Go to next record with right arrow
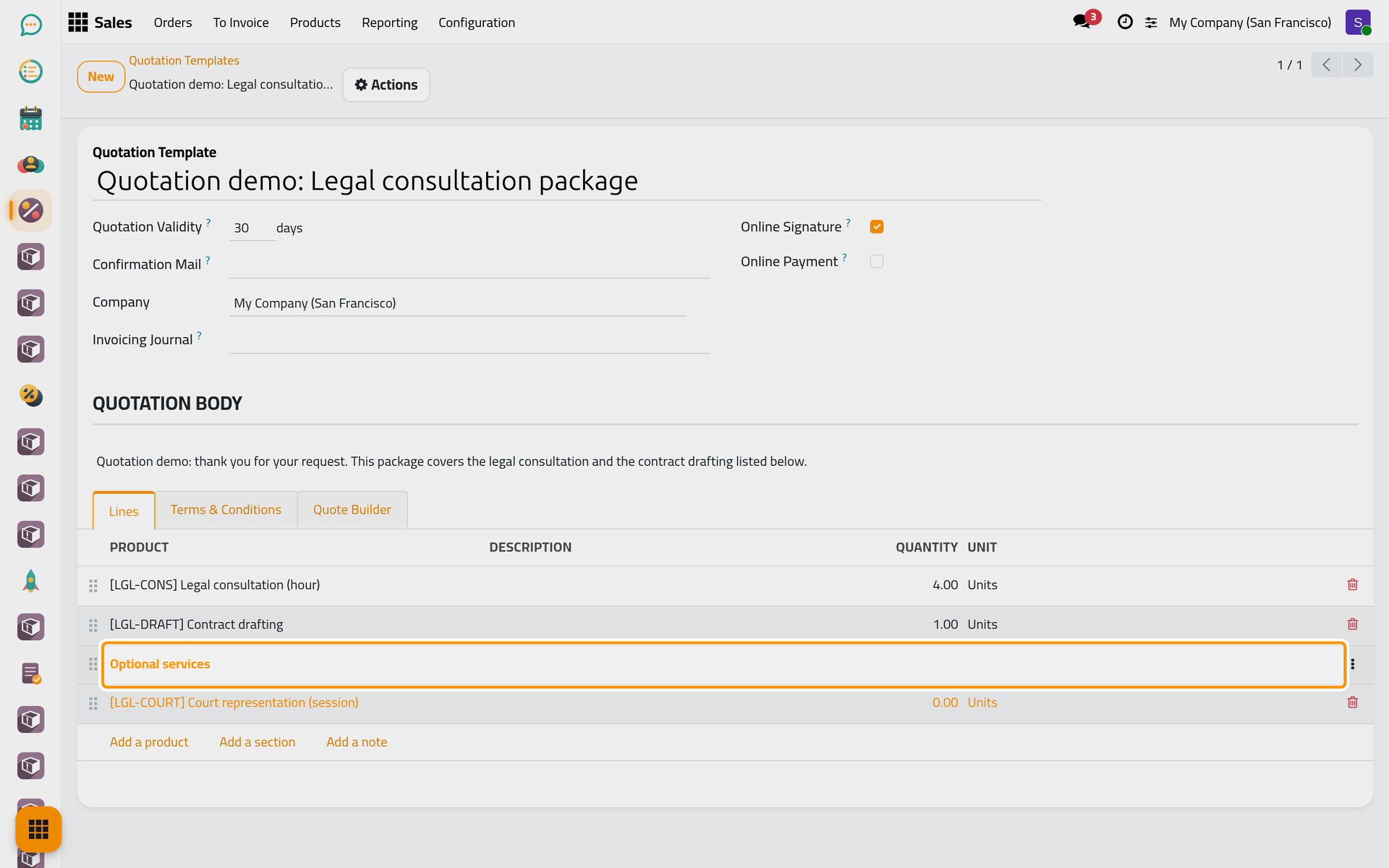This screenshot has height=868, width=1389. (x=1358, y=64)
